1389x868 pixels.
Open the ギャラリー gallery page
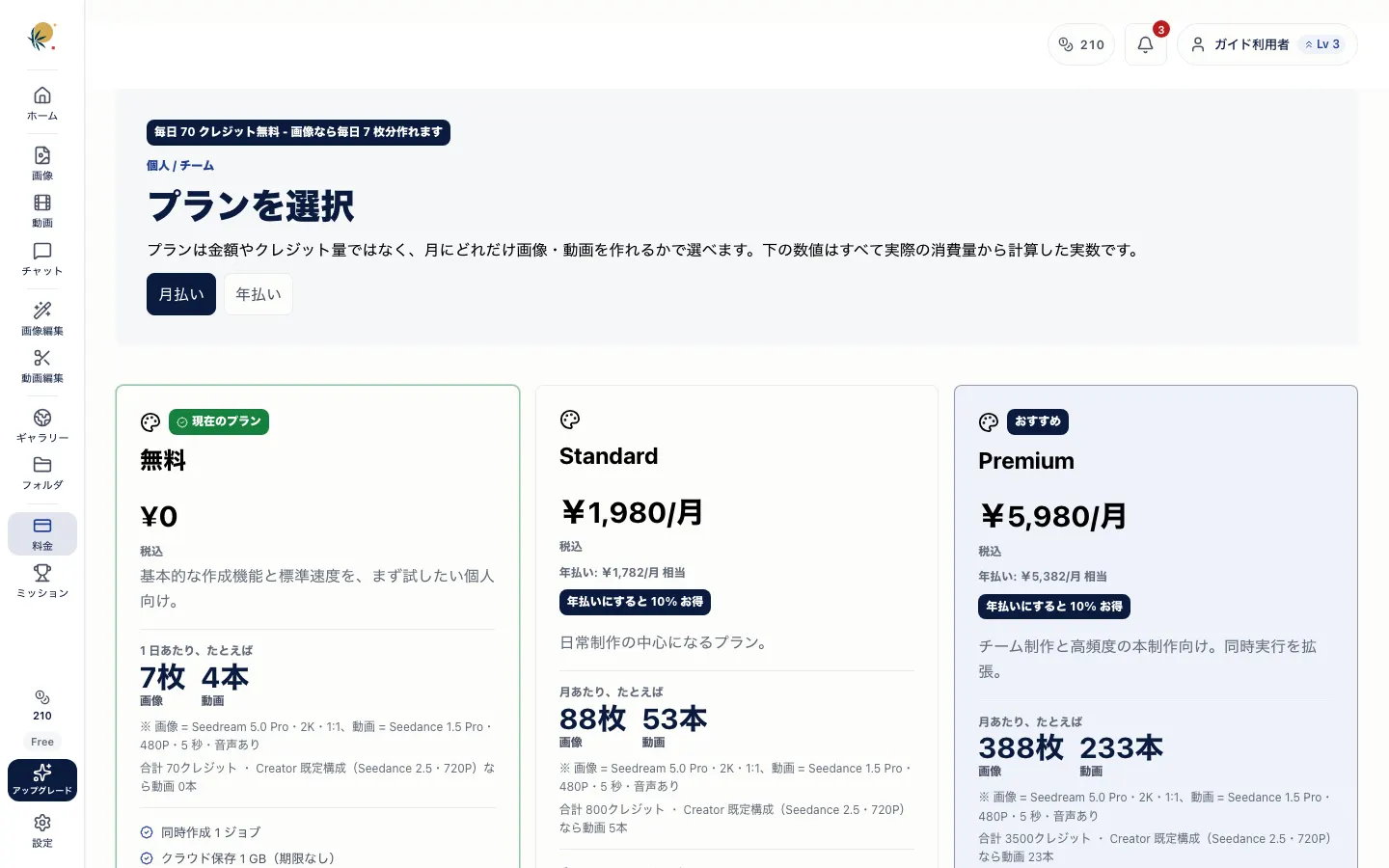(42, 426)
